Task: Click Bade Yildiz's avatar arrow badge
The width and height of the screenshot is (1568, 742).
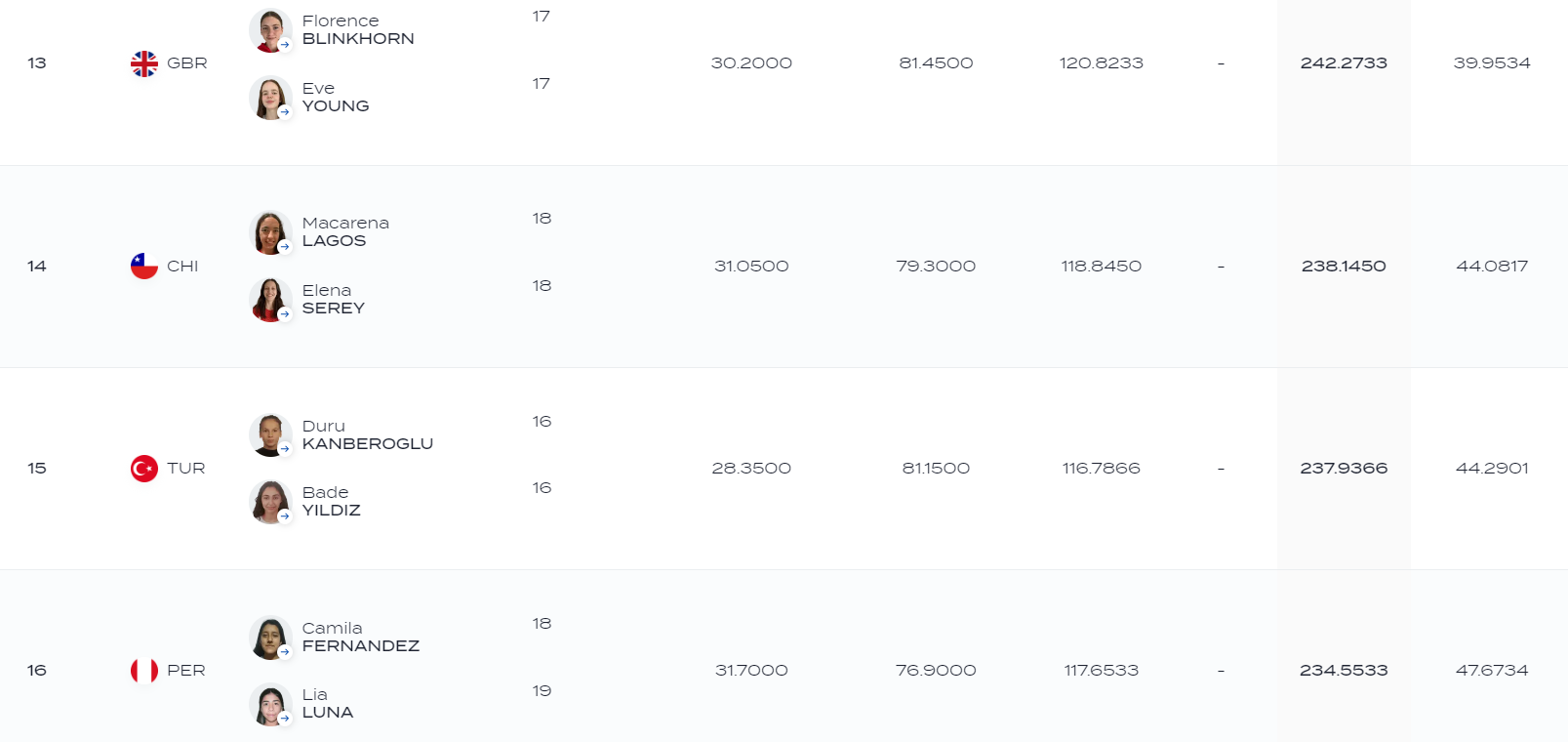Action: click(285, 516)
